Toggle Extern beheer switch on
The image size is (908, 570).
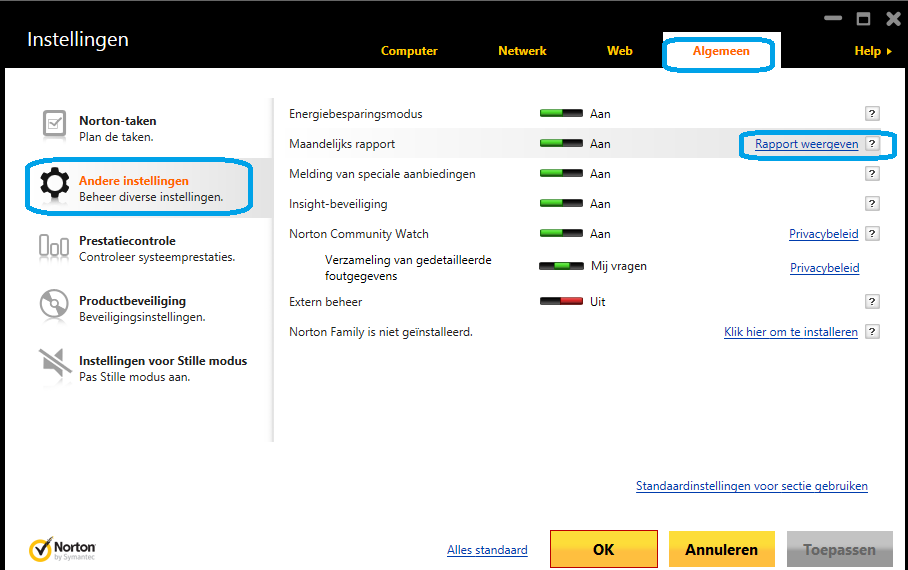tap(561, 301)
